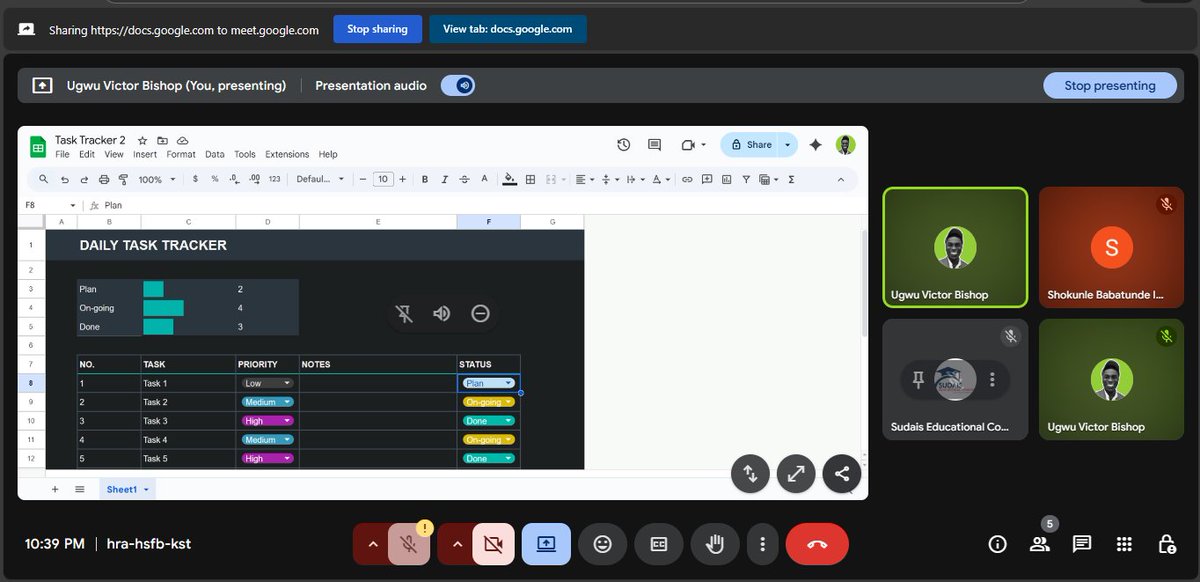Viewport: 1200px width, 582px height.
Task: Insert a link from the toolbar
Action: (689, 178)
